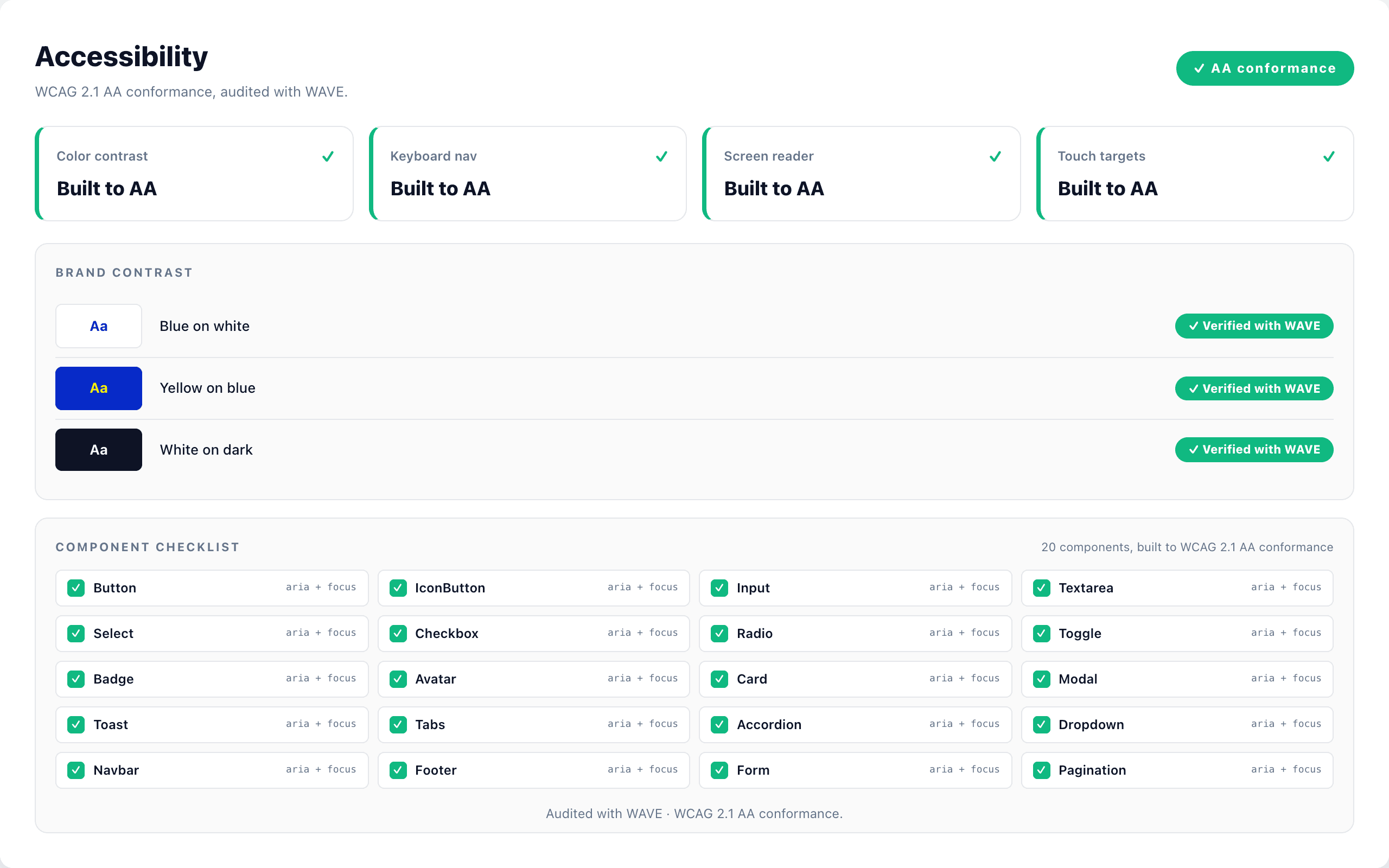The height and width of the screenshot is (868, 1389).
Task: Click Verified with WAVE badge for White on dark
Action: pos(1254,450)
